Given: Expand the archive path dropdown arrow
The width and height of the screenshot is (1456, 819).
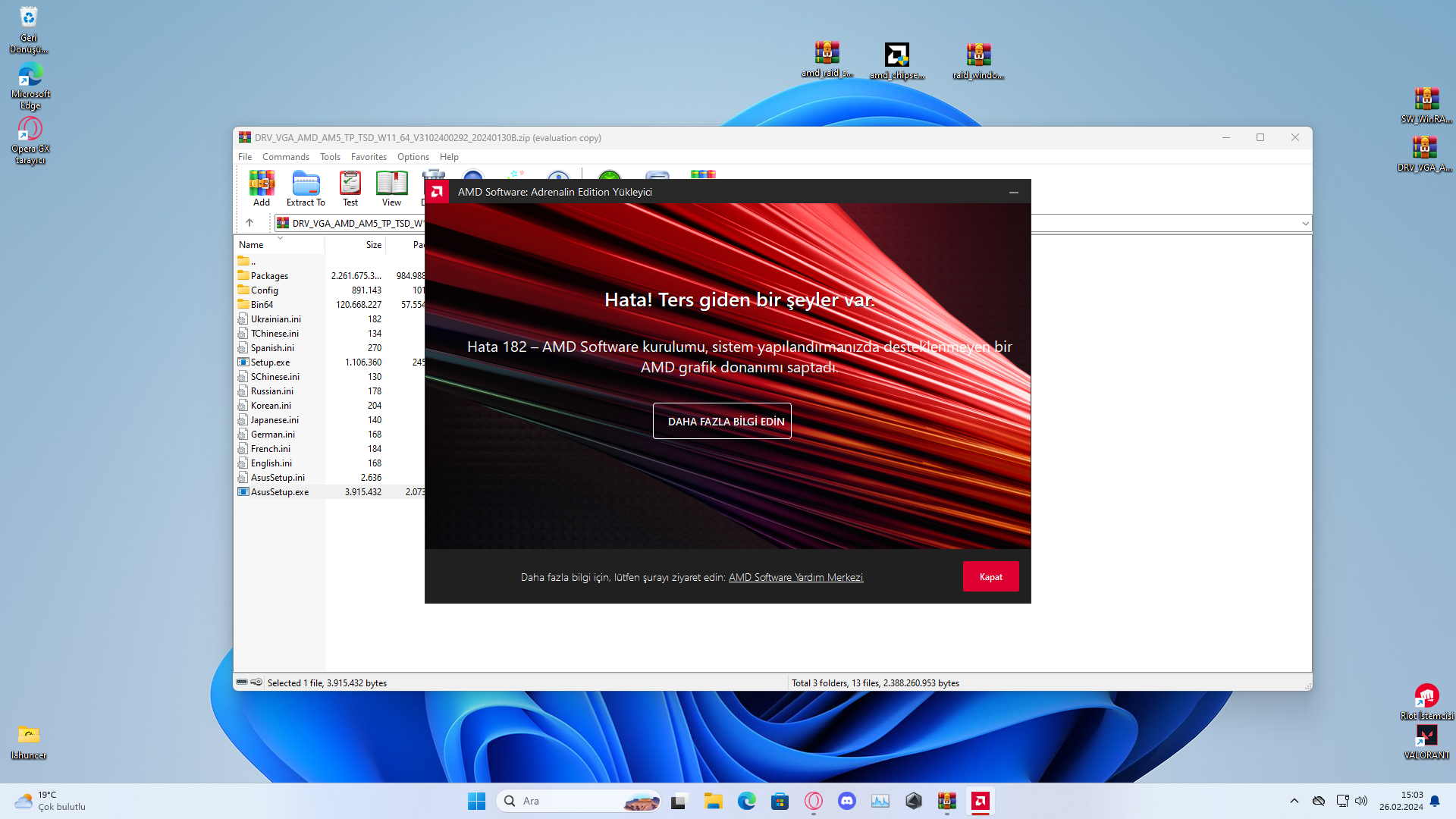Looking at the screenshot, I should (1305, 223).
